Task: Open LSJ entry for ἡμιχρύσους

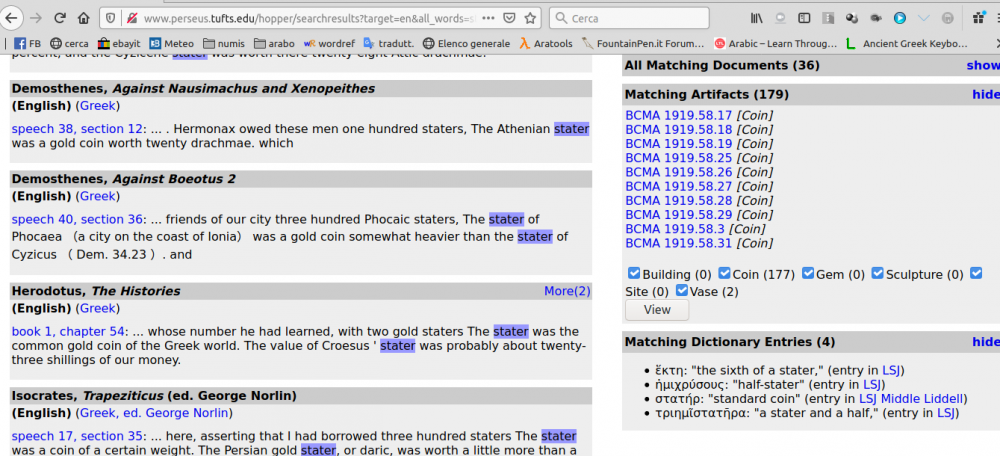Action: coord(872,385)
